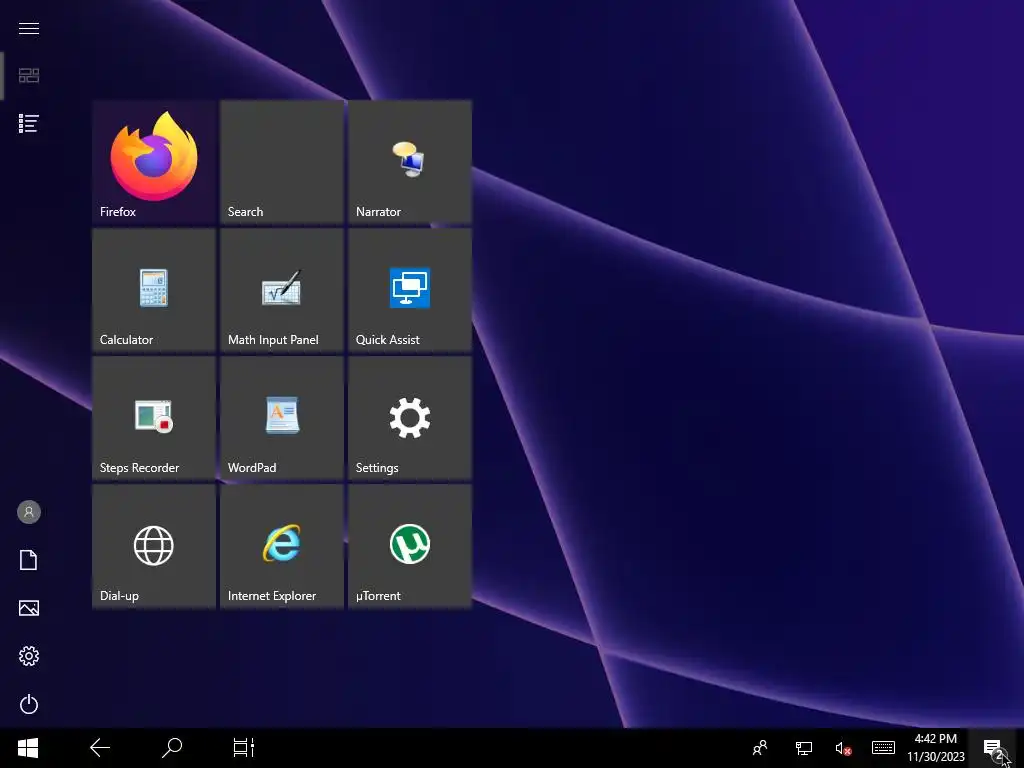Open the Calculator tile

(153, 289)
